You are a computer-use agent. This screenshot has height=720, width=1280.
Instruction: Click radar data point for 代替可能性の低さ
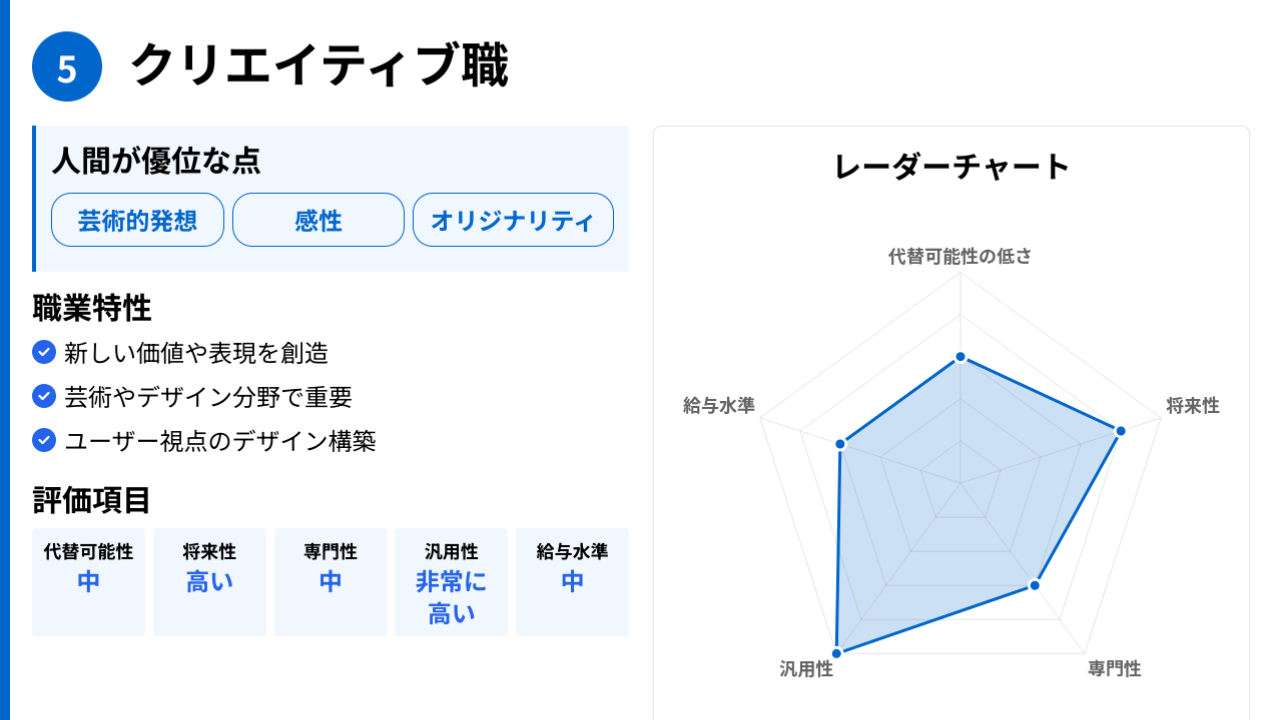pos(960,357)
